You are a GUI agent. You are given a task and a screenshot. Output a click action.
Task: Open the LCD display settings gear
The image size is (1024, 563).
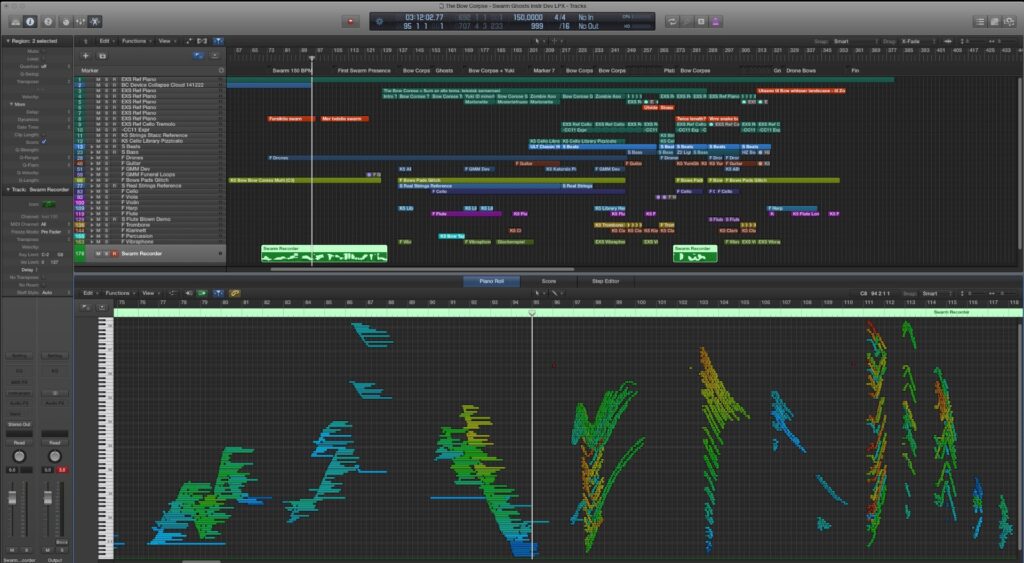pos(379,22)
